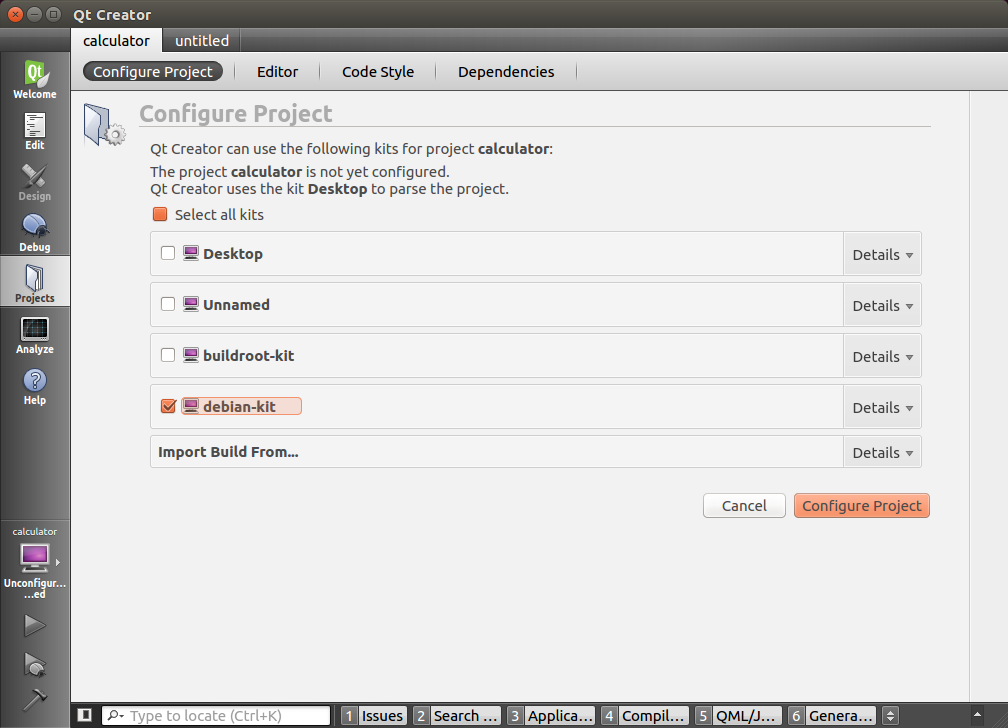Switch to the untitled project tab

(x=202, y=41)
